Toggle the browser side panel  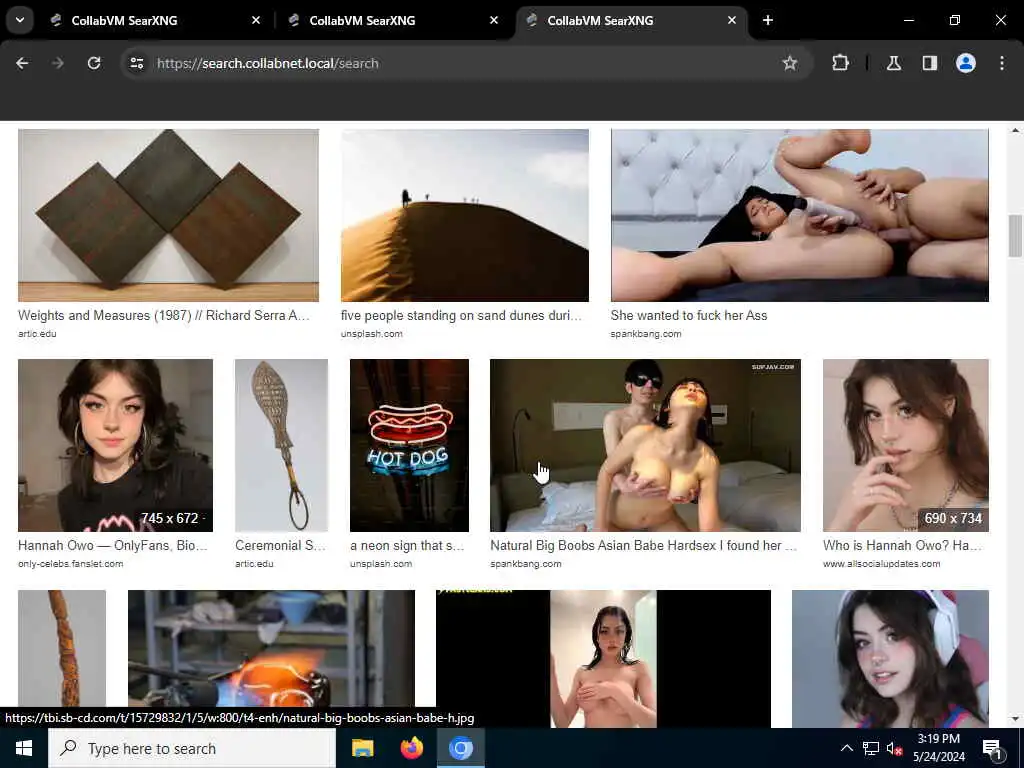pos(929,63)
